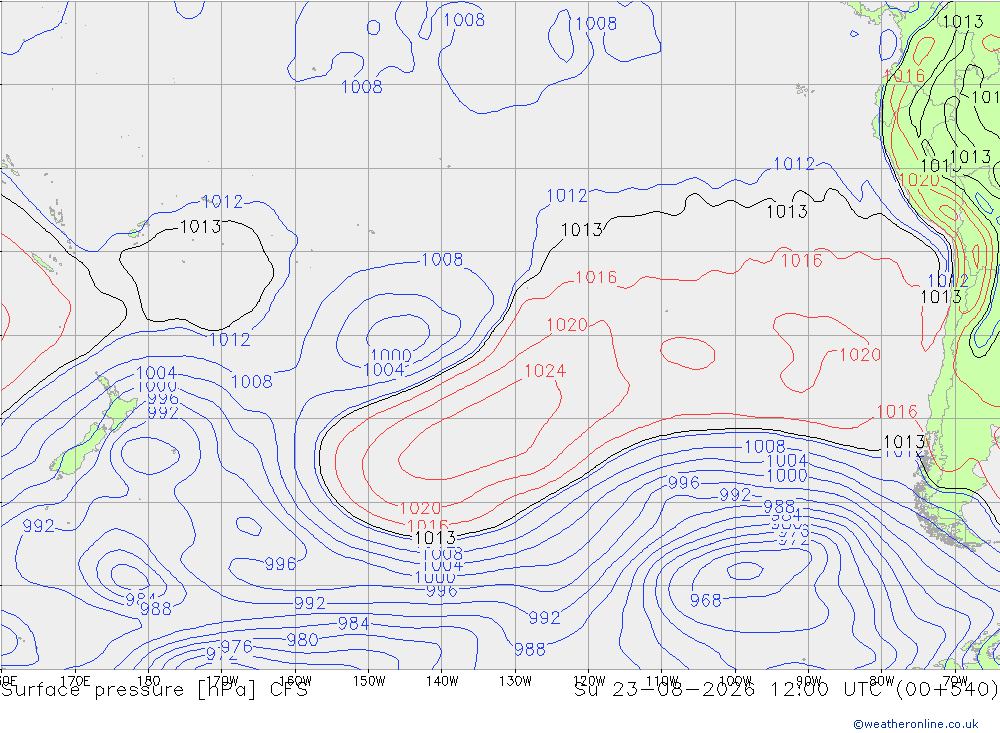Click New Zealand's North Island on the map
Image resolution: width=1000 pixels, height=733 pixels.
click(x=117, y=404)
